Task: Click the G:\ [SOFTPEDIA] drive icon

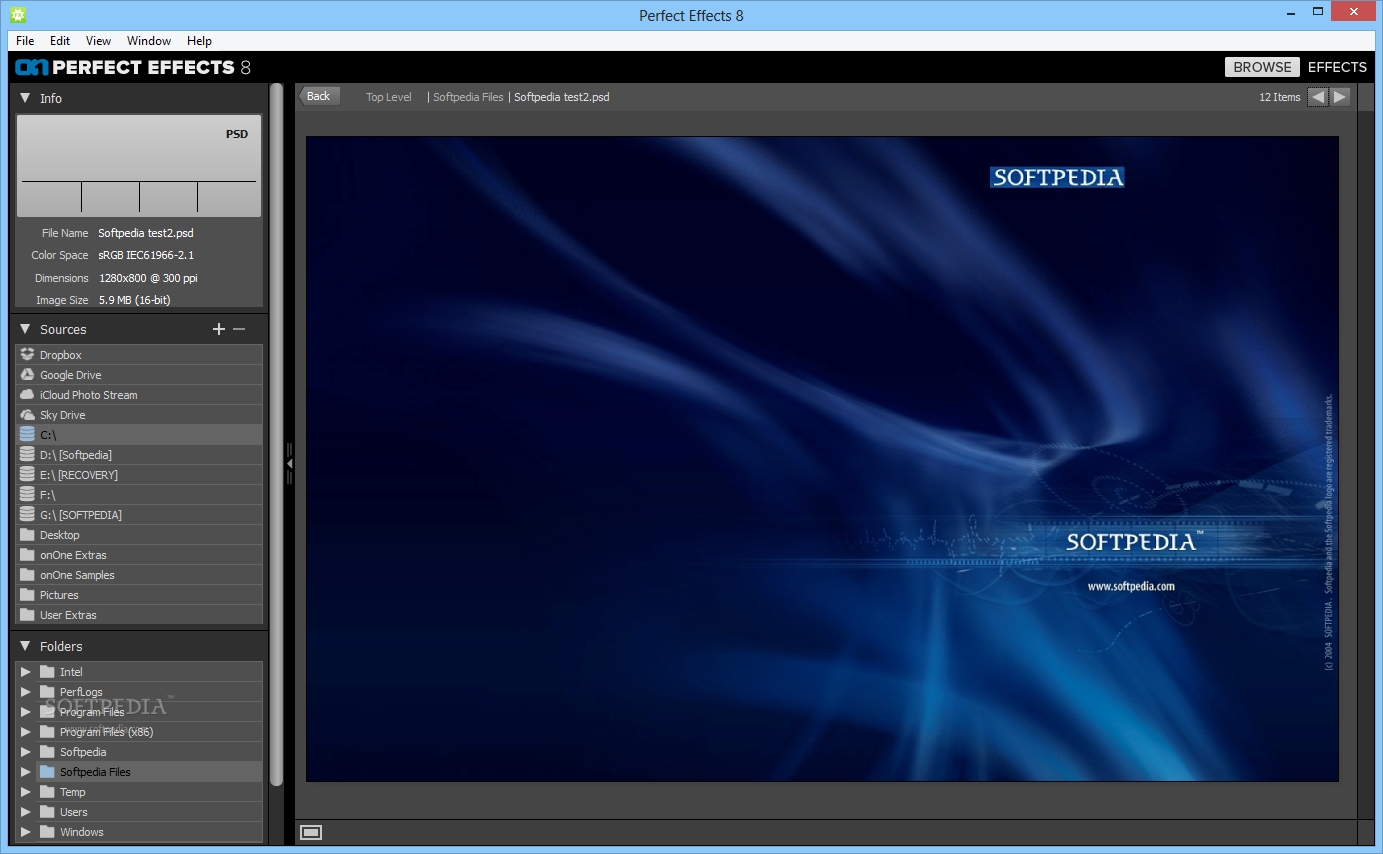Action: (x=27, y=515)
